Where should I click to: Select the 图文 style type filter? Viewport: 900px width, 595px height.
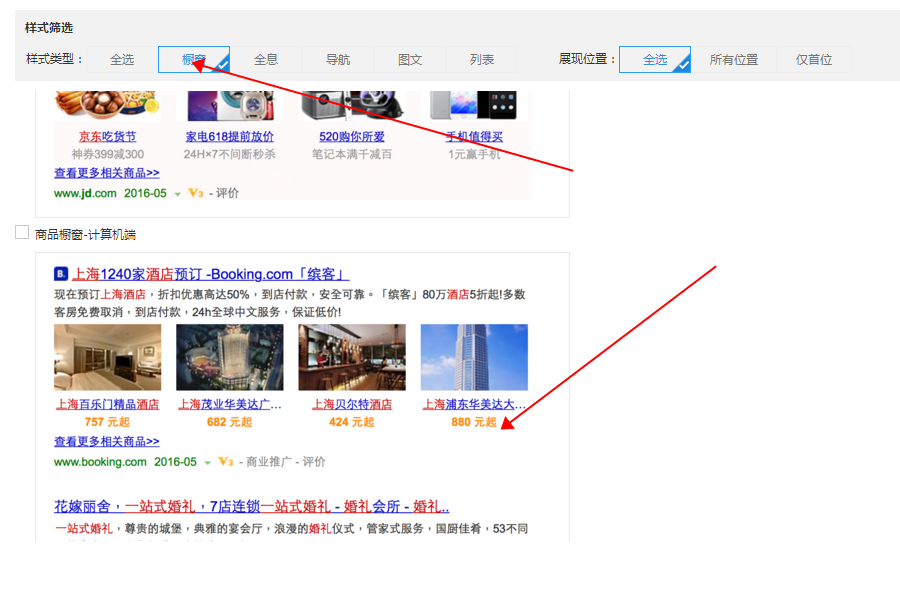click(x=410, y=60)
